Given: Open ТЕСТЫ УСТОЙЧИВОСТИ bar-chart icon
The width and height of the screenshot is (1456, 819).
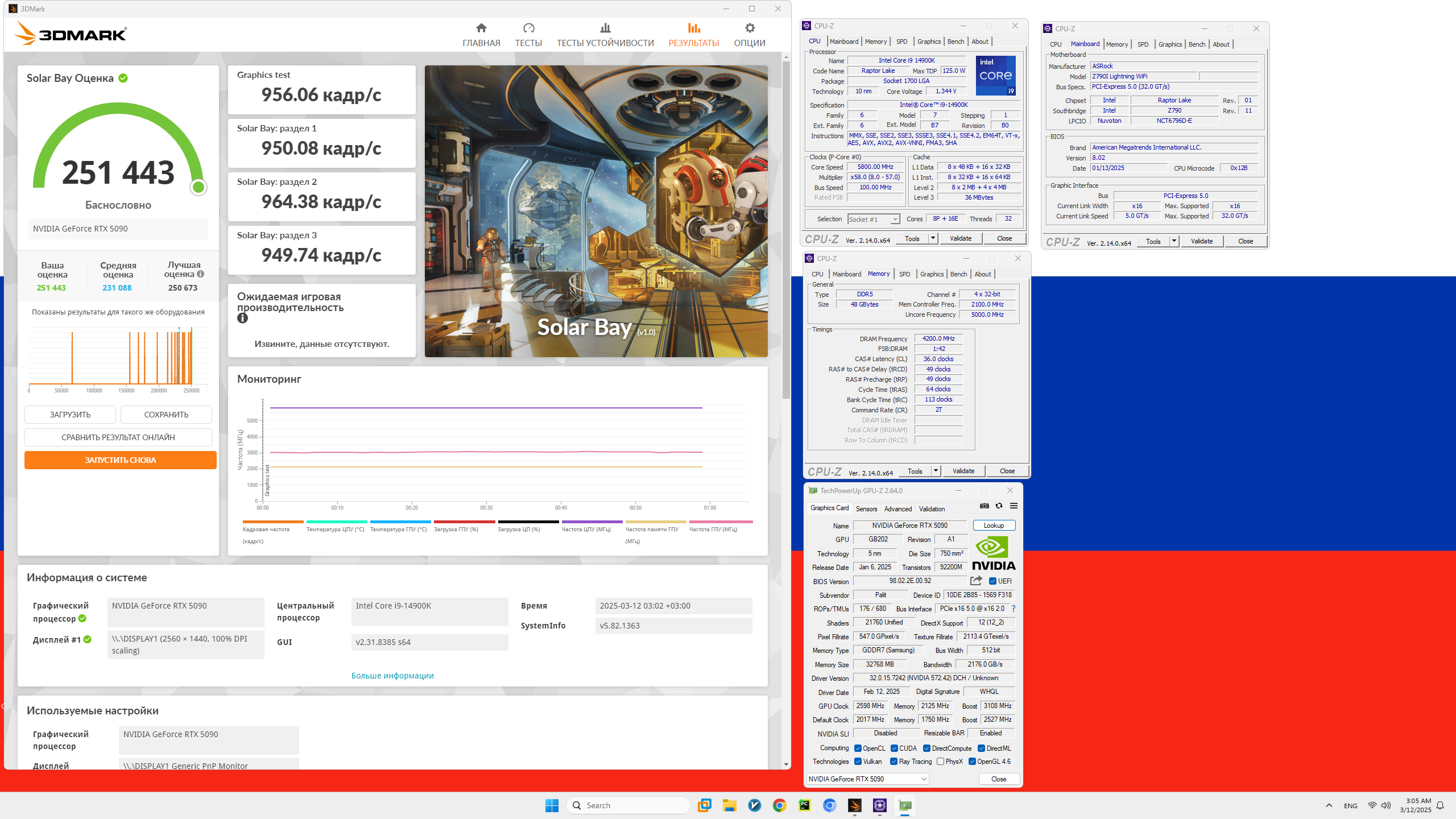Looking at the screenshot, I should tap(605, 28).
